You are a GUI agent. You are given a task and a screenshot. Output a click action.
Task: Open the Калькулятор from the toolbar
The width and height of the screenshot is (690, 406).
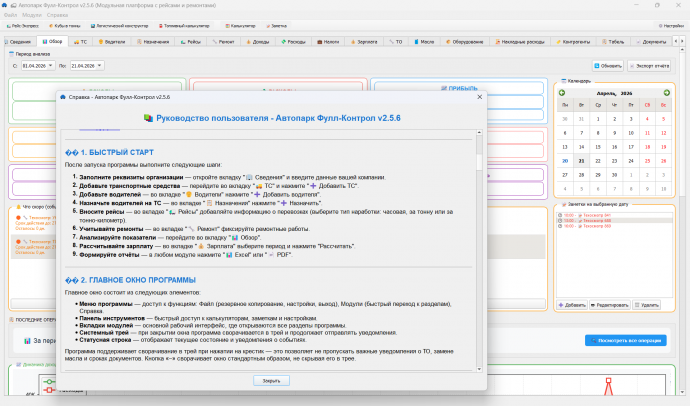coord(240,26)
